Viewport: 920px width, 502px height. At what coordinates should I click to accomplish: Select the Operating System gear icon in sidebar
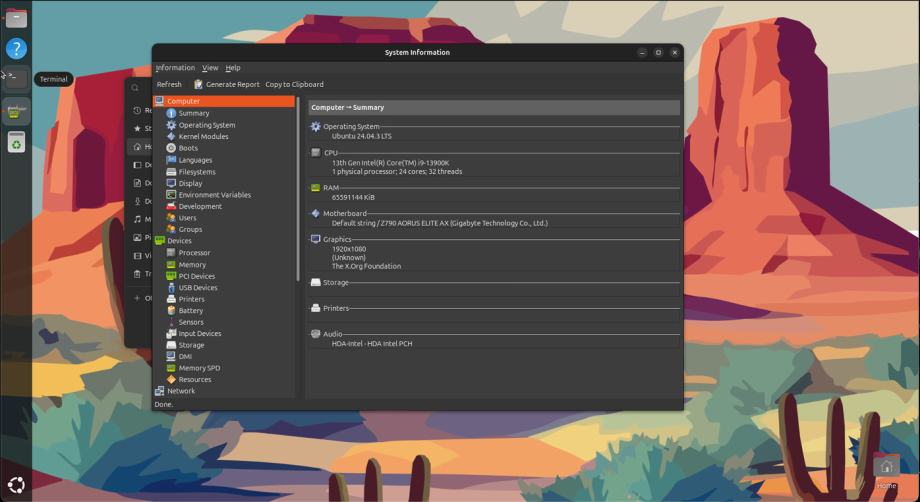[171, 125]
